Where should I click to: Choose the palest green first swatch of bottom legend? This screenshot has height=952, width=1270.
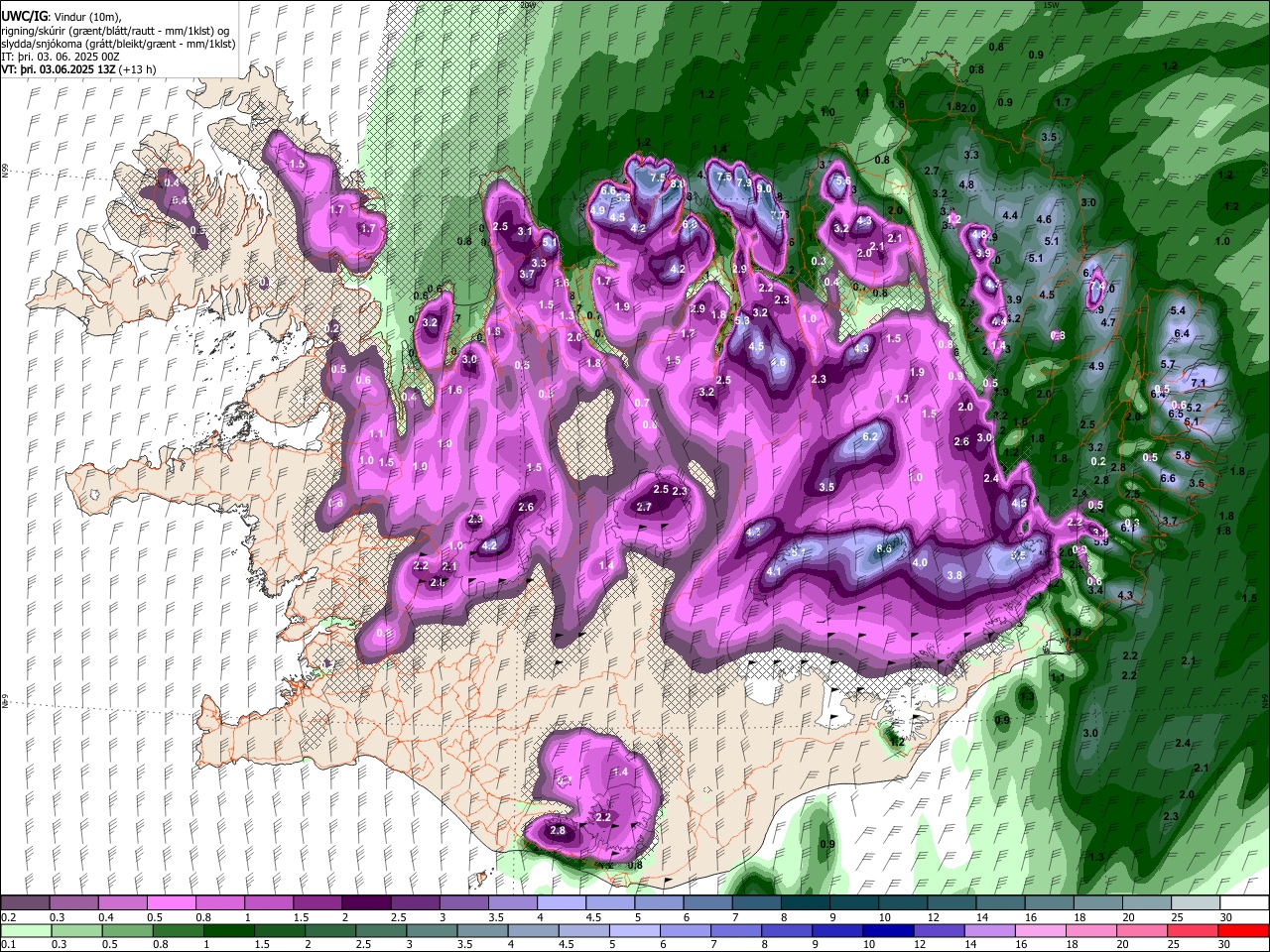[25, 930]
